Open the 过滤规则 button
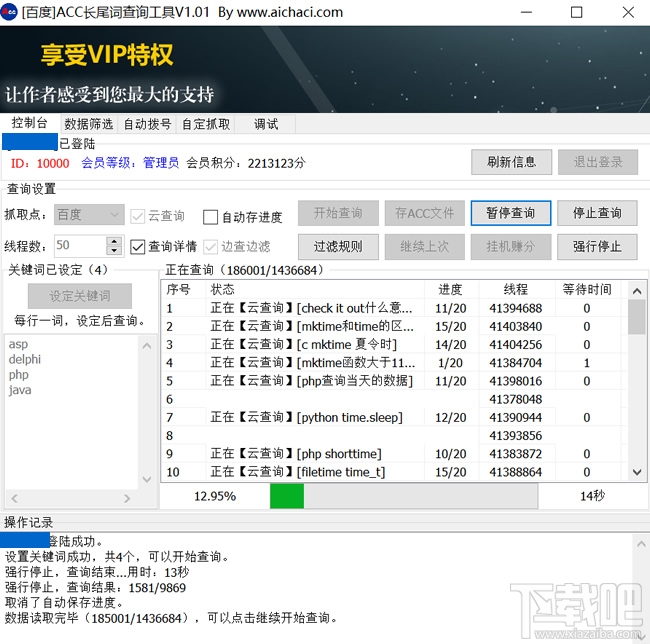650x644 pixels. coord(338,247)
